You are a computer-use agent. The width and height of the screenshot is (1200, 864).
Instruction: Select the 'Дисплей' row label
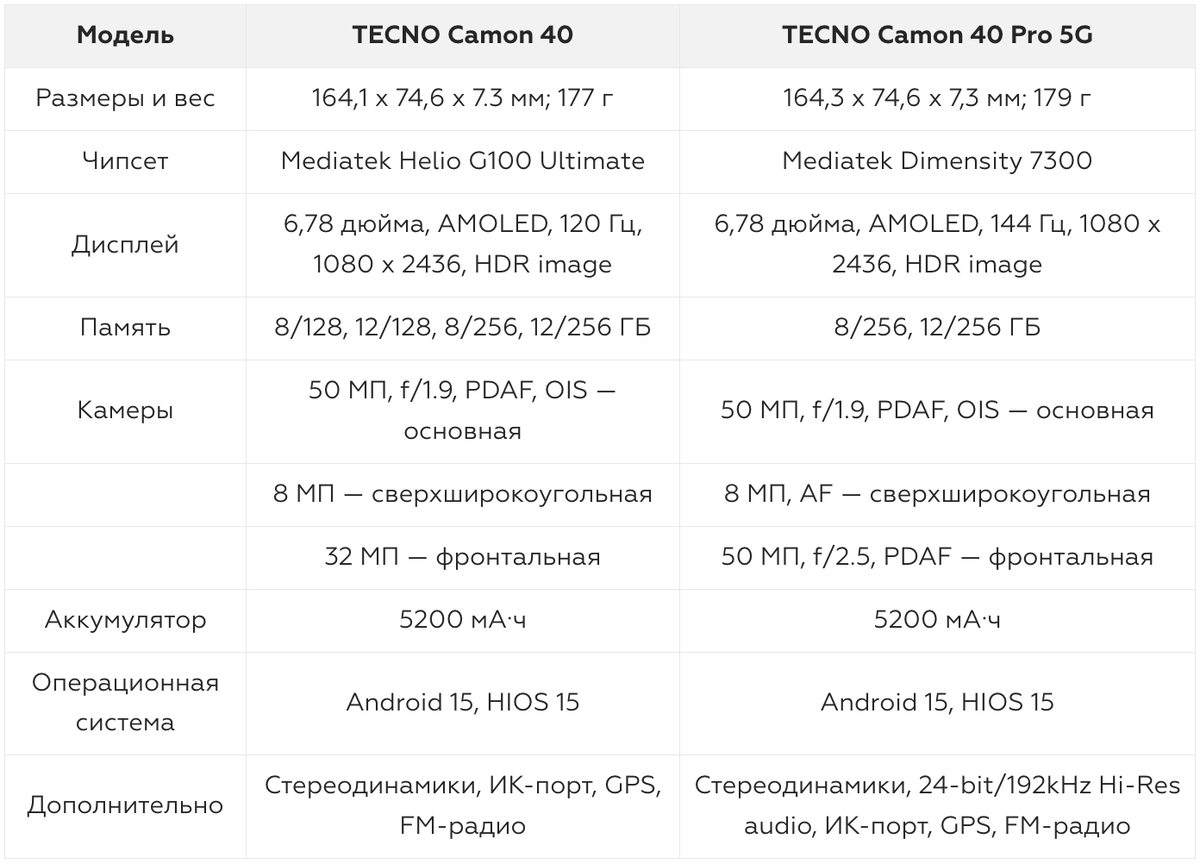pyautogui.click(x=125, y=245)
